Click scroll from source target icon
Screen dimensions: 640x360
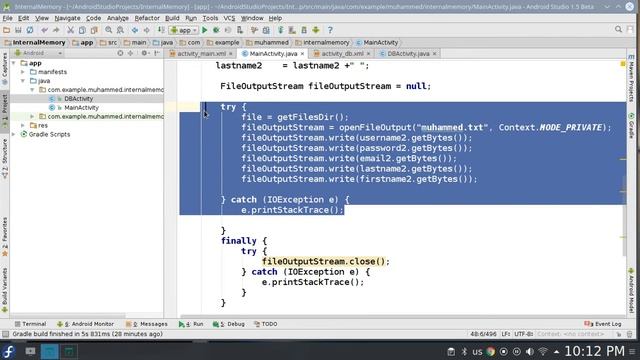(120, 53)
